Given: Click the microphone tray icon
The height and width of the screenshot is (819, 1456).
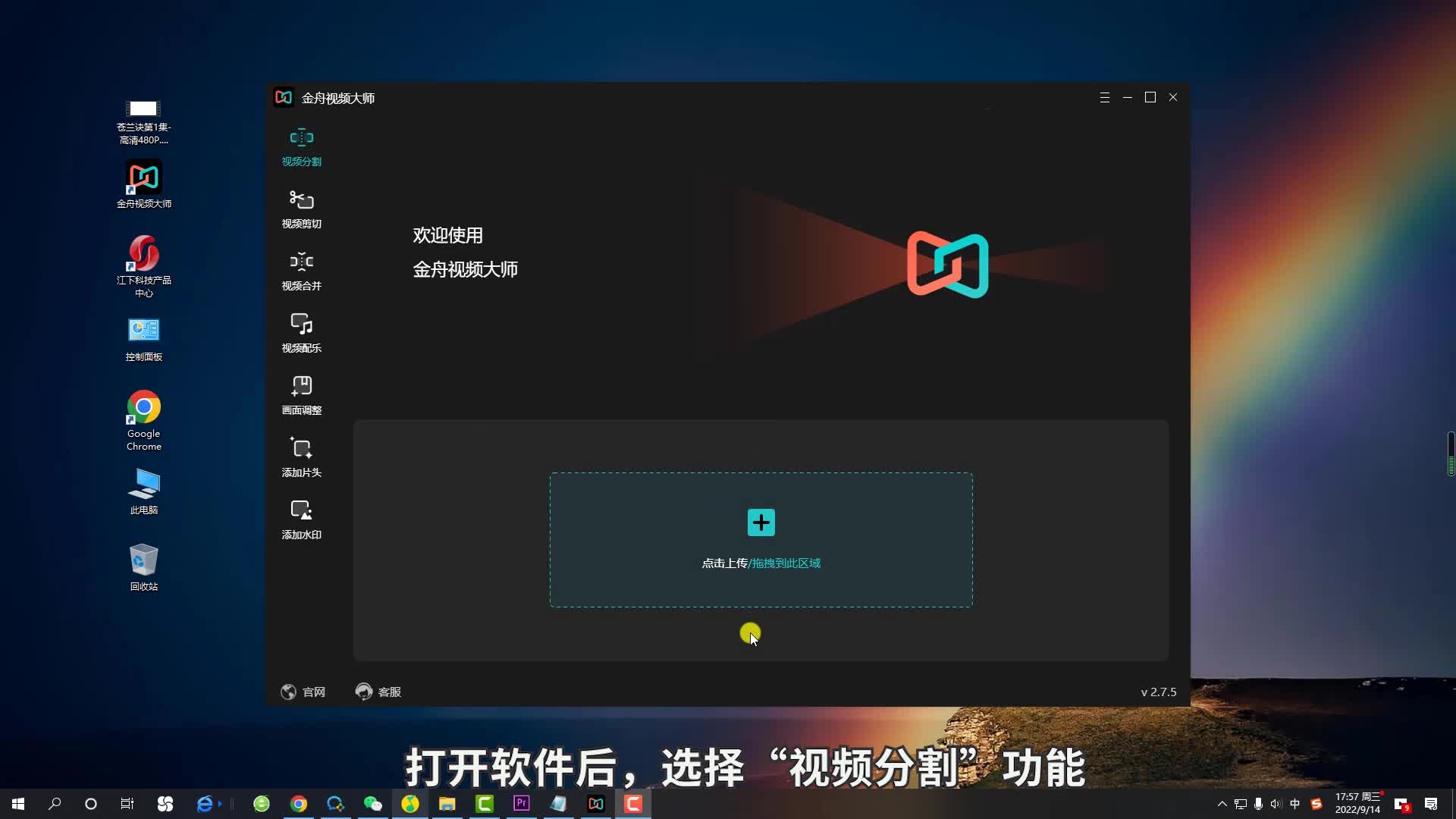Looking at the screenshot, I should tap(1259, 804).
